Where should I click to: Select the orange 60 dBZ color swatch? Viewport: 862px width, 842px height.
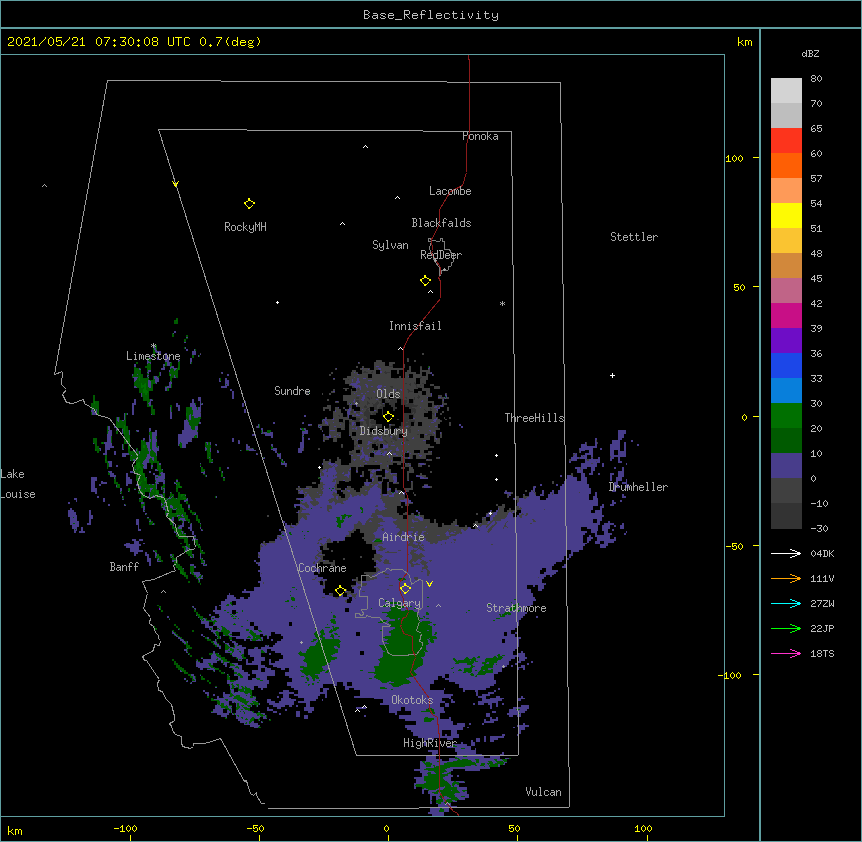tap(786, 165)
